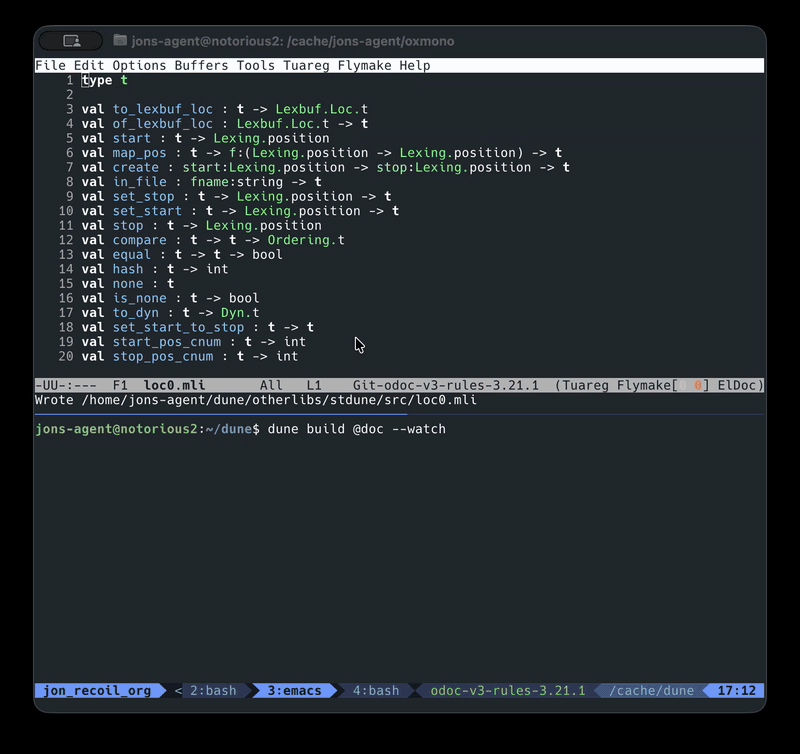Open the File menu in Emacs
Viewport: 800px width, 754px height.
(x=50, y=66)
